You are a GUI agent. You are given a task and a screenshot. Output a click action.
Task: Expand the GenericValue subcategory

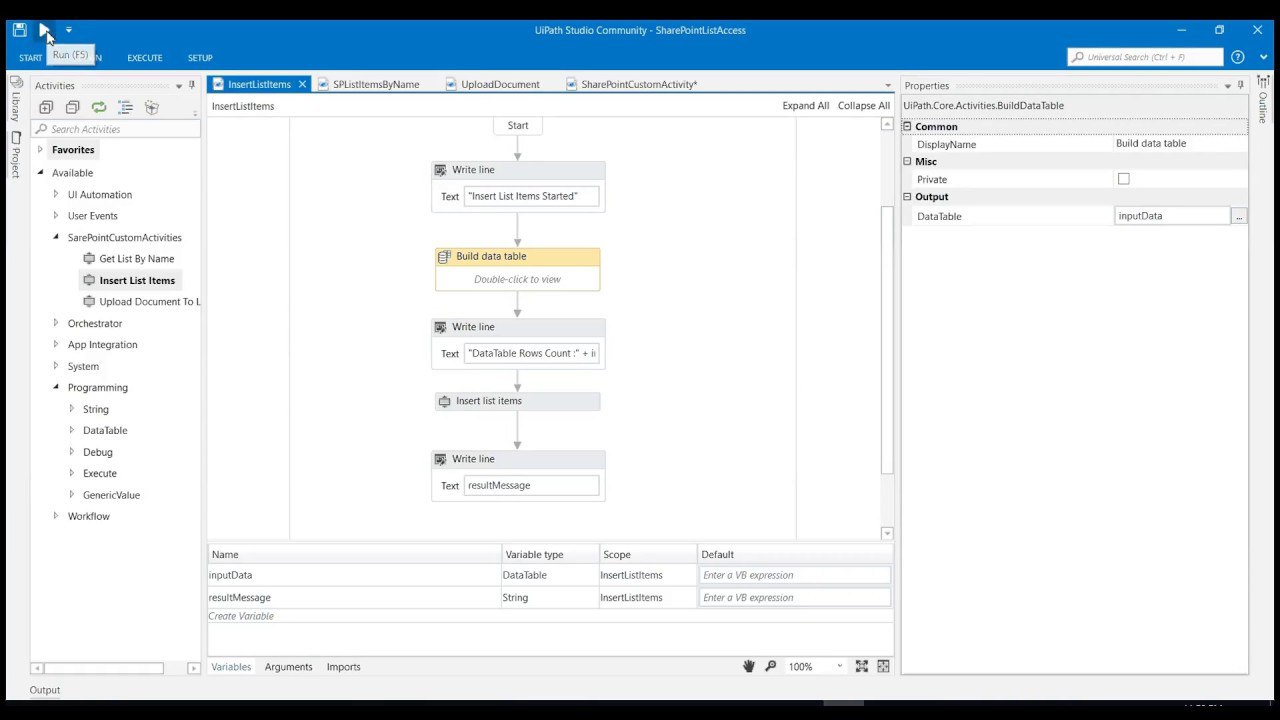(x=71, y=495)
